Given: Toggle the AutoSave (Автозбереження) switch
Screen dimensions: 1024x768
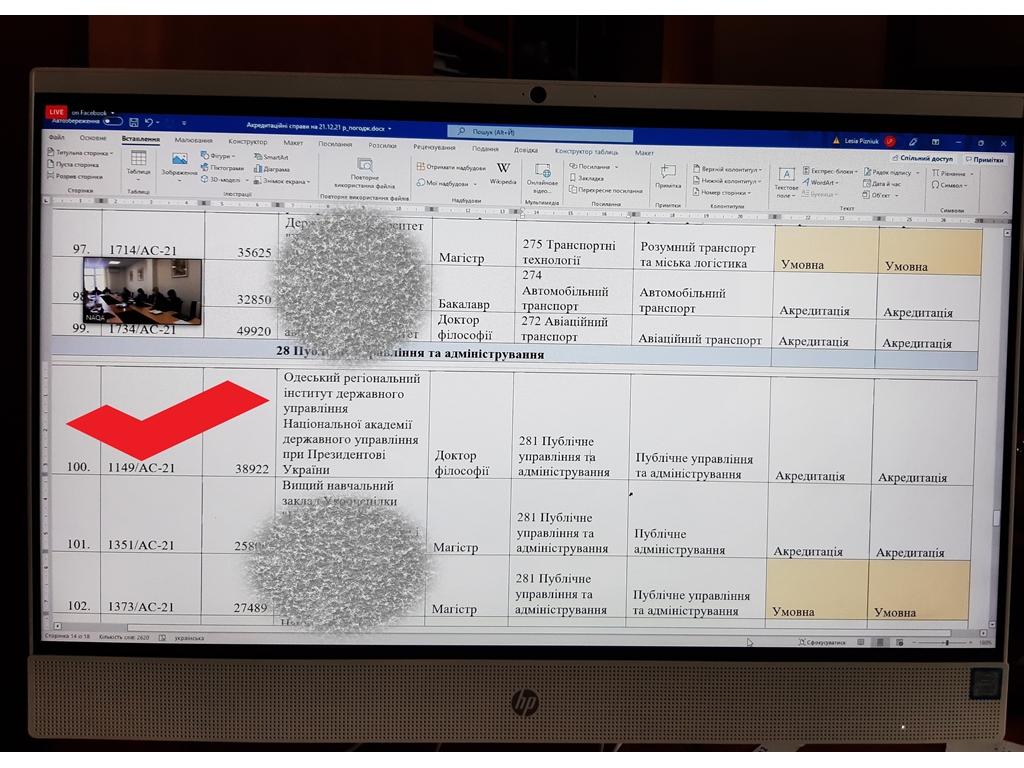Looking at the screenshot, I should (113, 121).
